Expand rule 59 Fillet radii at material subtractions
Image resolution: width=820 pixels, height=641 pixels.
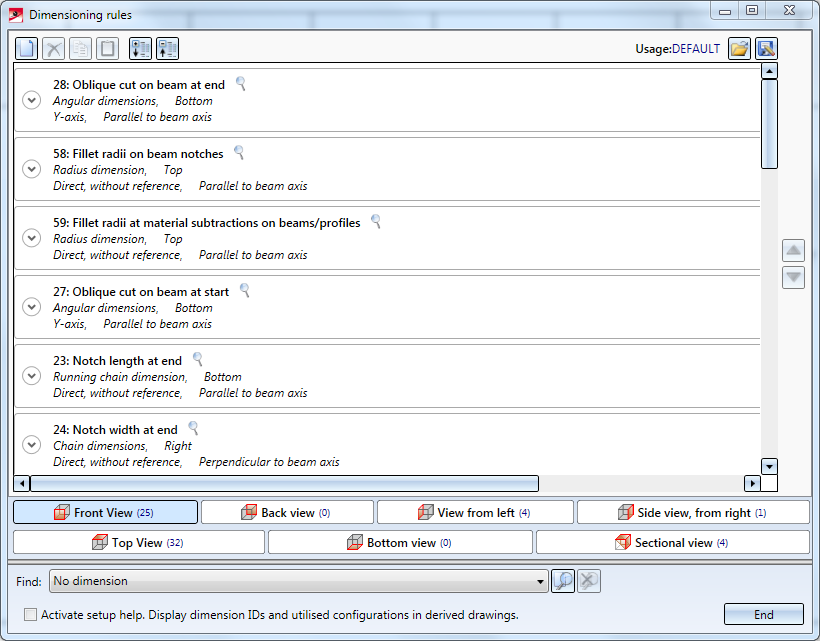(31, 238)
